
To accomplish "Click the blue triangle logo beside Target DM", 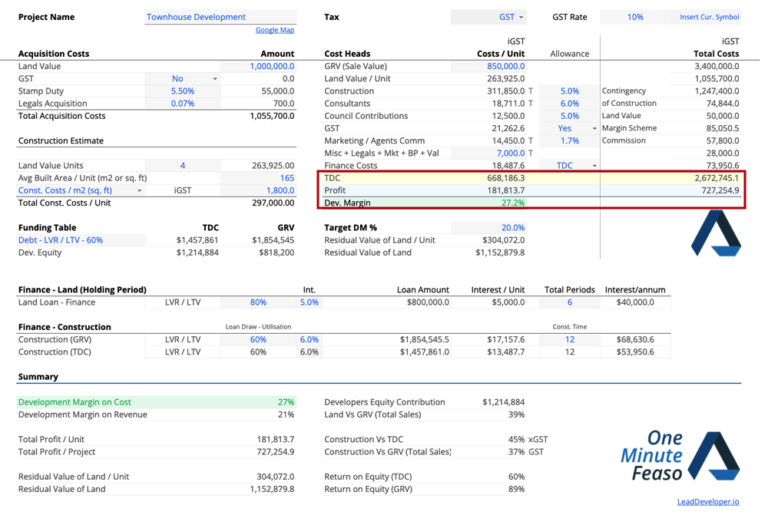I will point(716,233).
